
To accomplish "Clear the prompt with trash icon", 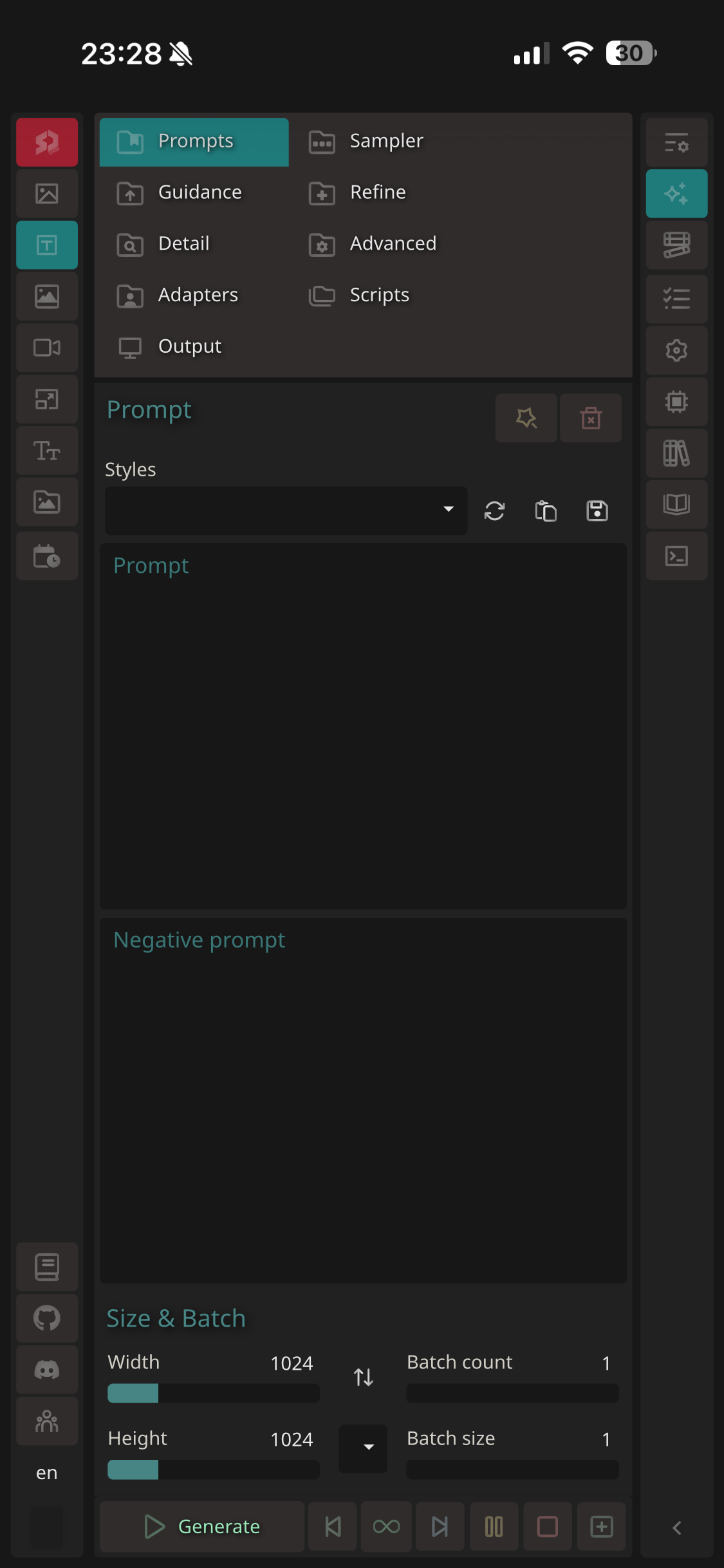I will [590, 418].
